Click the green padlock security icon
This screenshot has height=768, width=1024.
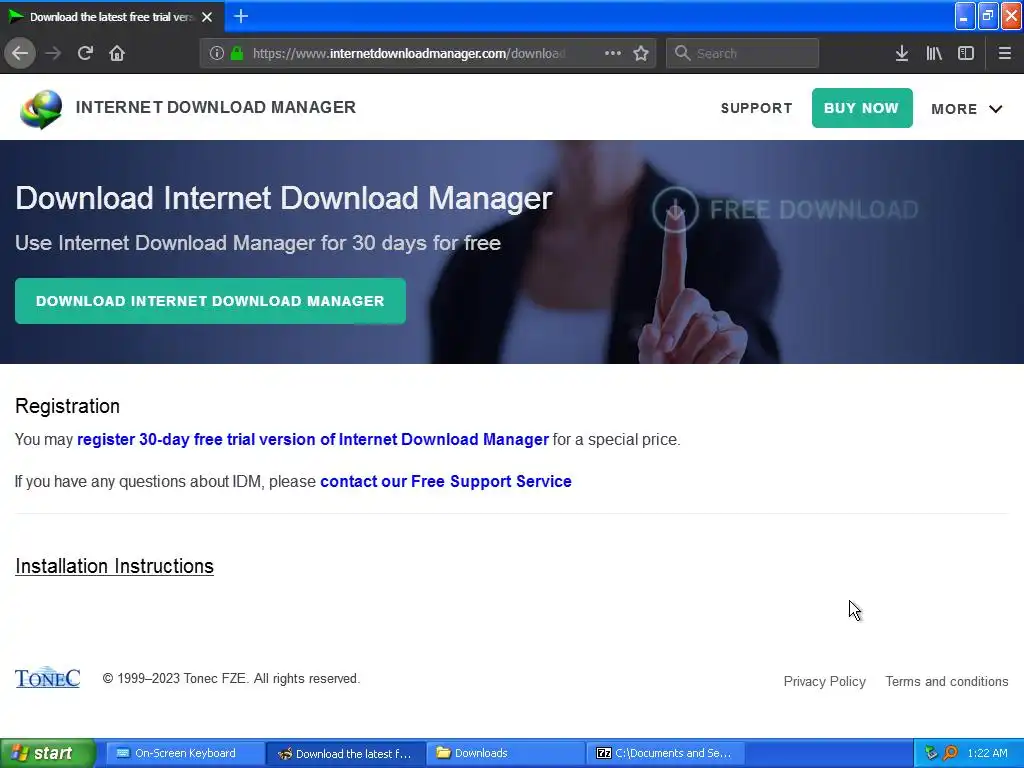[237, 53]
